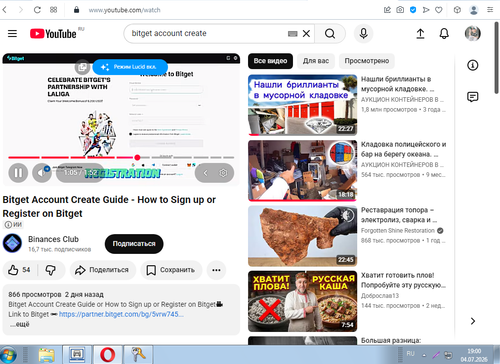Image resolution: width=500 pixels, height=364 pixels.
Task: Go back with browser back arrow
Action: coord(5,10)
